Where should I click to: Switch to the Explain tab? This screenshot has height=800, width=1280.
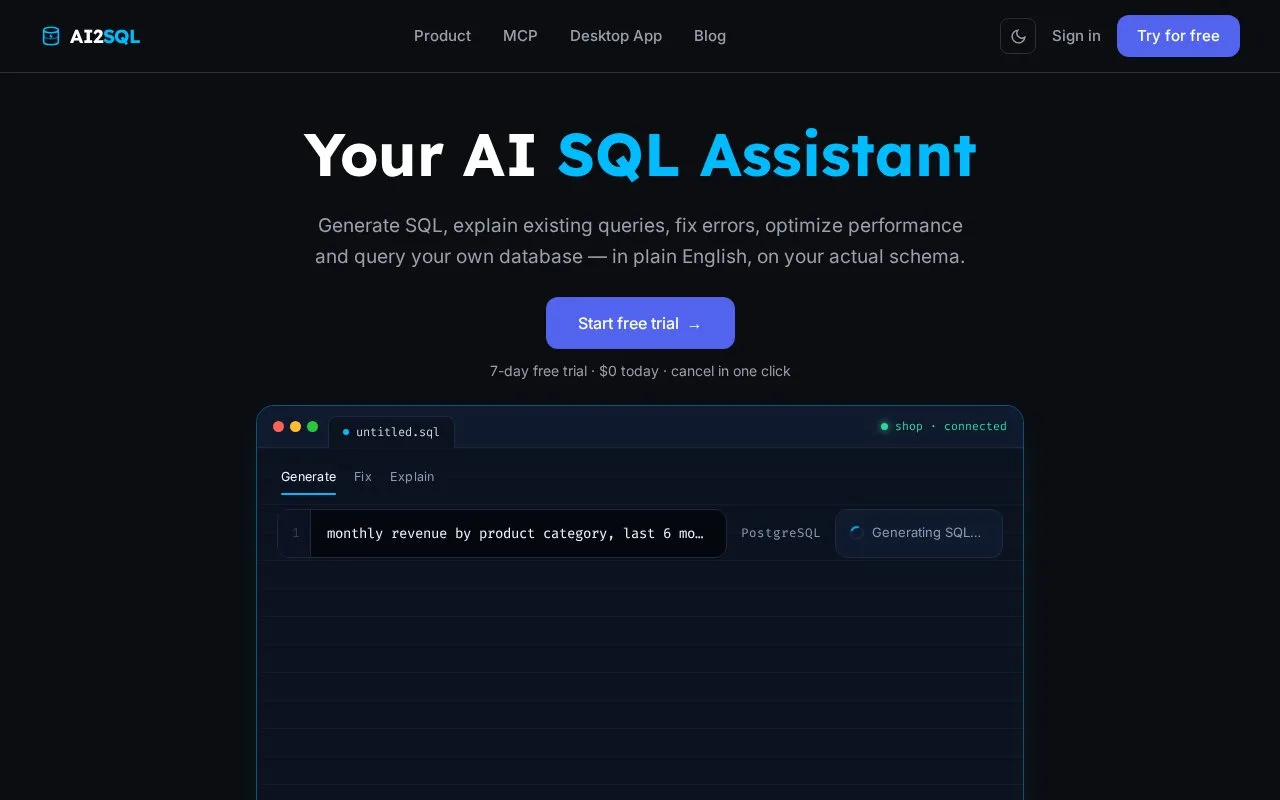click(x=412, y=477)
